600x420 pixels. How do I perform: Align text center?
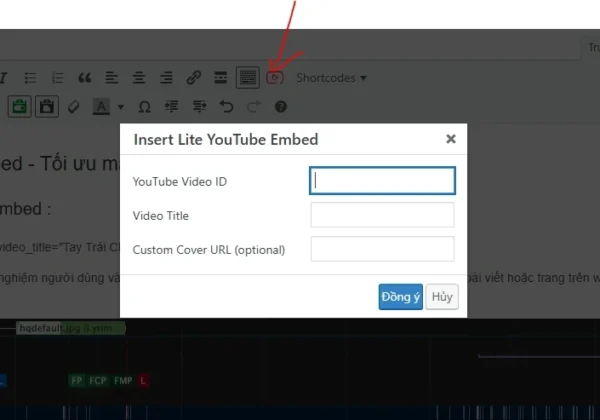pyautogui.click(x=139, y=78)
